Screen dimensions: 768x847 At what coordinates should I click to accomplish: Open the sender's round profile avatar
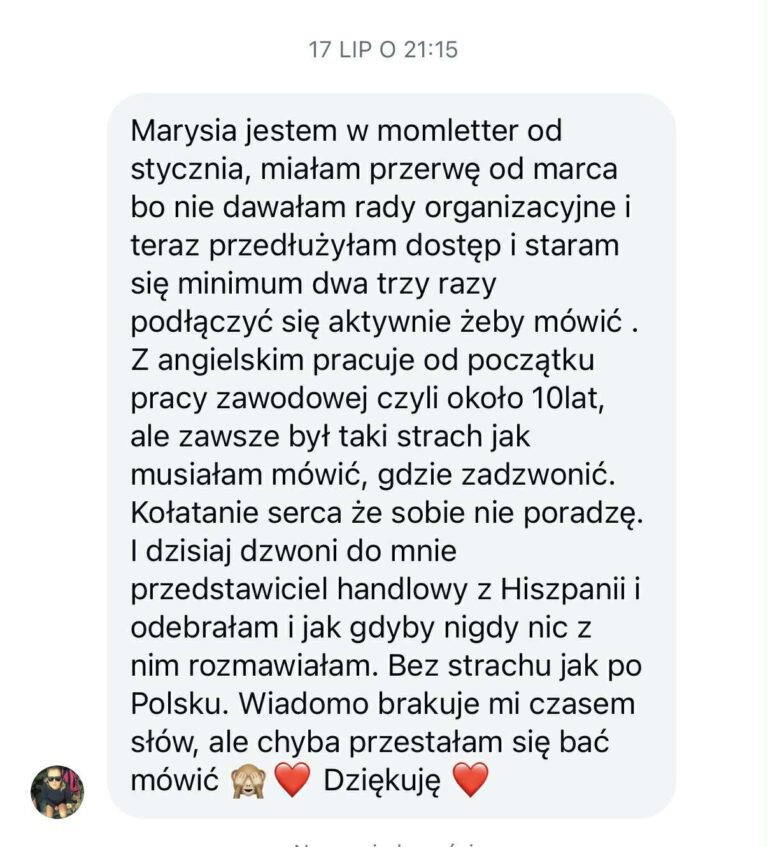click(x=57, y=791)
